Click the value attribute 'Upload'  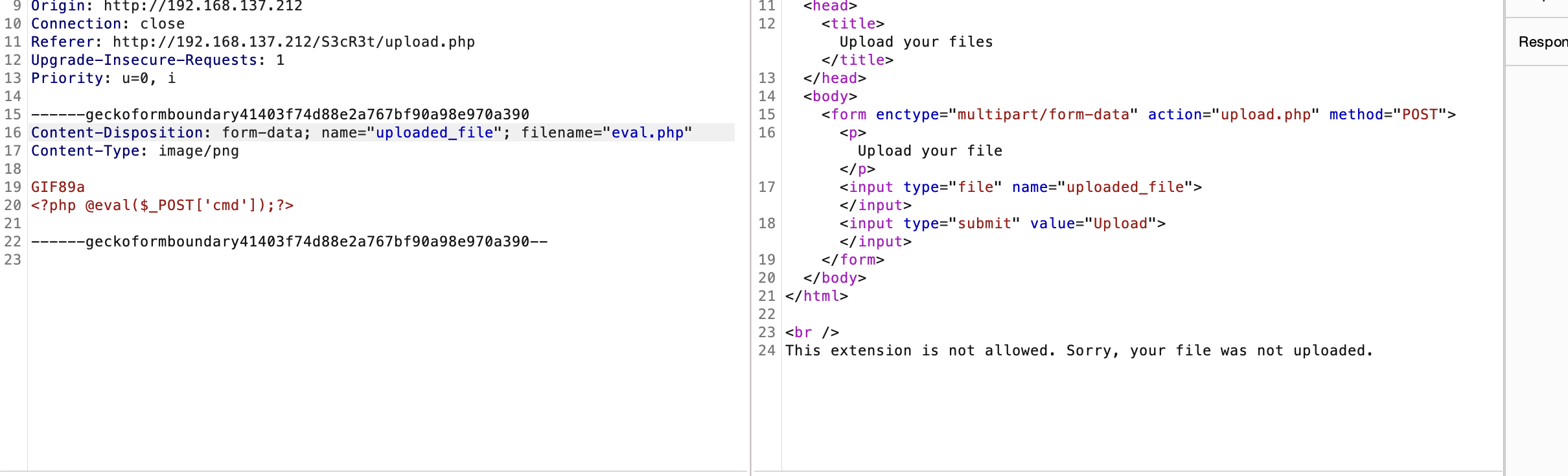click(1120, 224)
